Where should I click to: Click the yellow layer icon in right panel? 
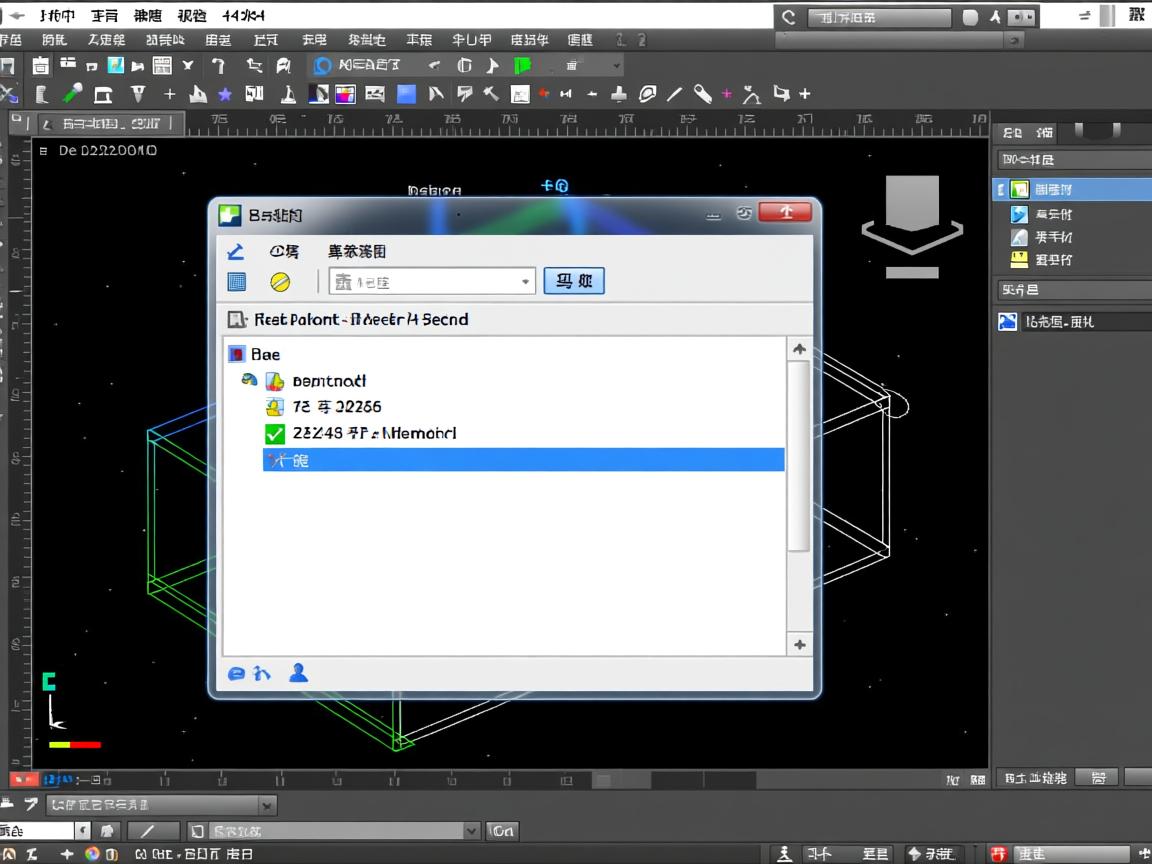click(x=1019, y=260)
